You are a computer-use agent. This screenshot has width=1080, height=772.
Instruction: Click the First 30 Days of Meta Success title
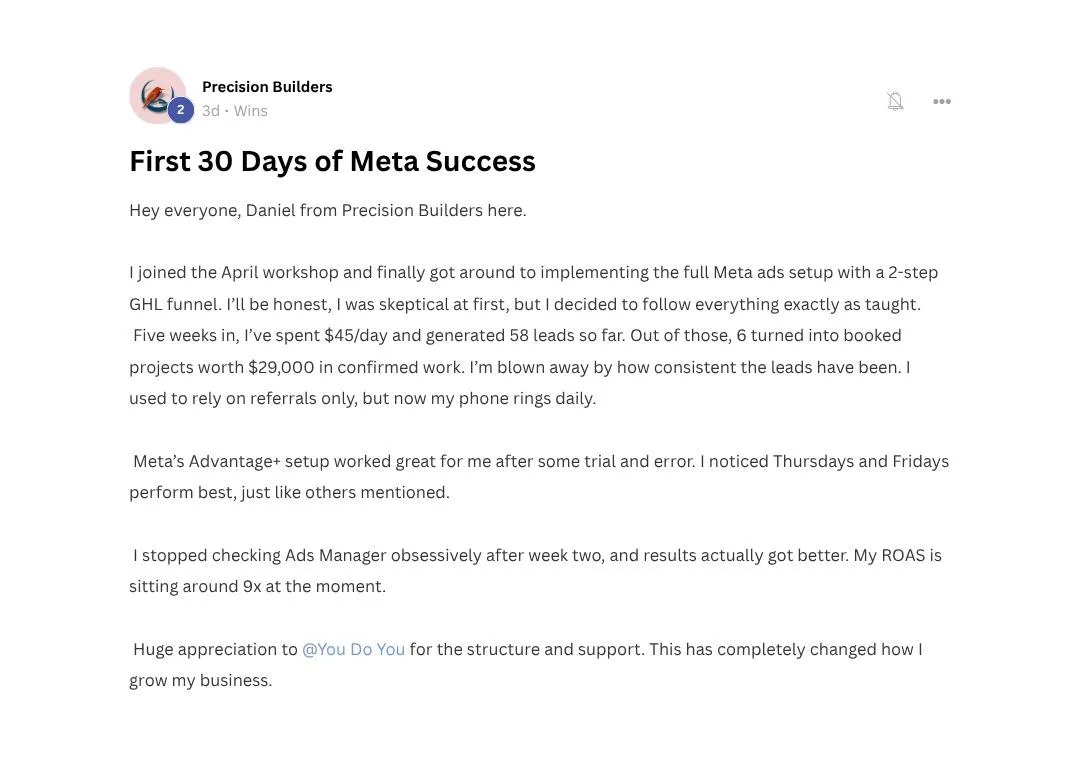click(332, 161)
